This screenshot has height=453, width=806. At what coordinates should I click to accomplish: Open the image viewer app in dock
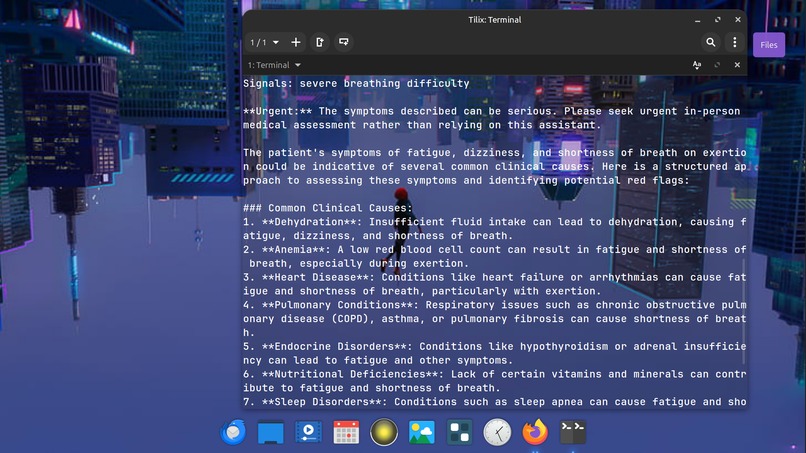coord(422,432)
